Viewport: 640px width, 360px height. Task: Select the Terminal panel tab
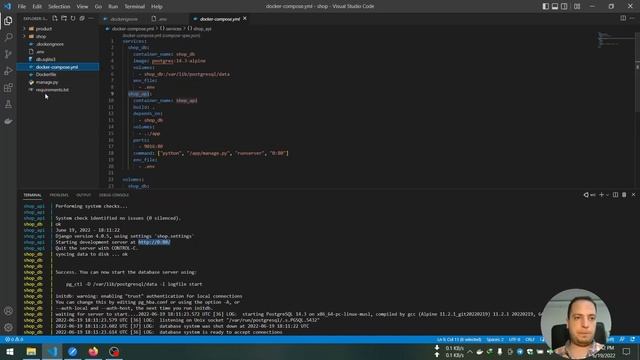click(x=32, y=195)
